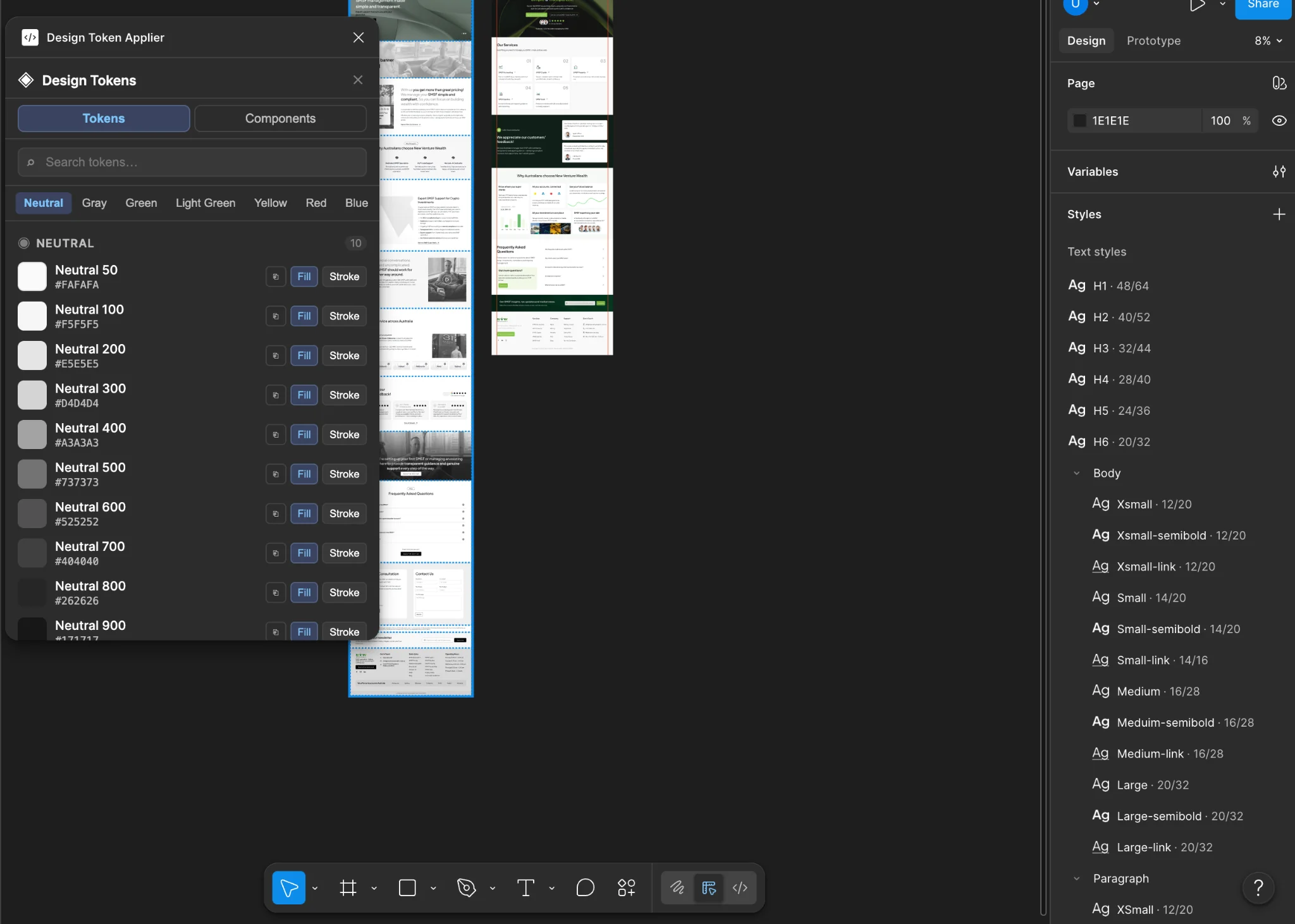Select the Rectangle shape tool
This screenshot has width=1295, height=924.
click(x=407, y=887)
